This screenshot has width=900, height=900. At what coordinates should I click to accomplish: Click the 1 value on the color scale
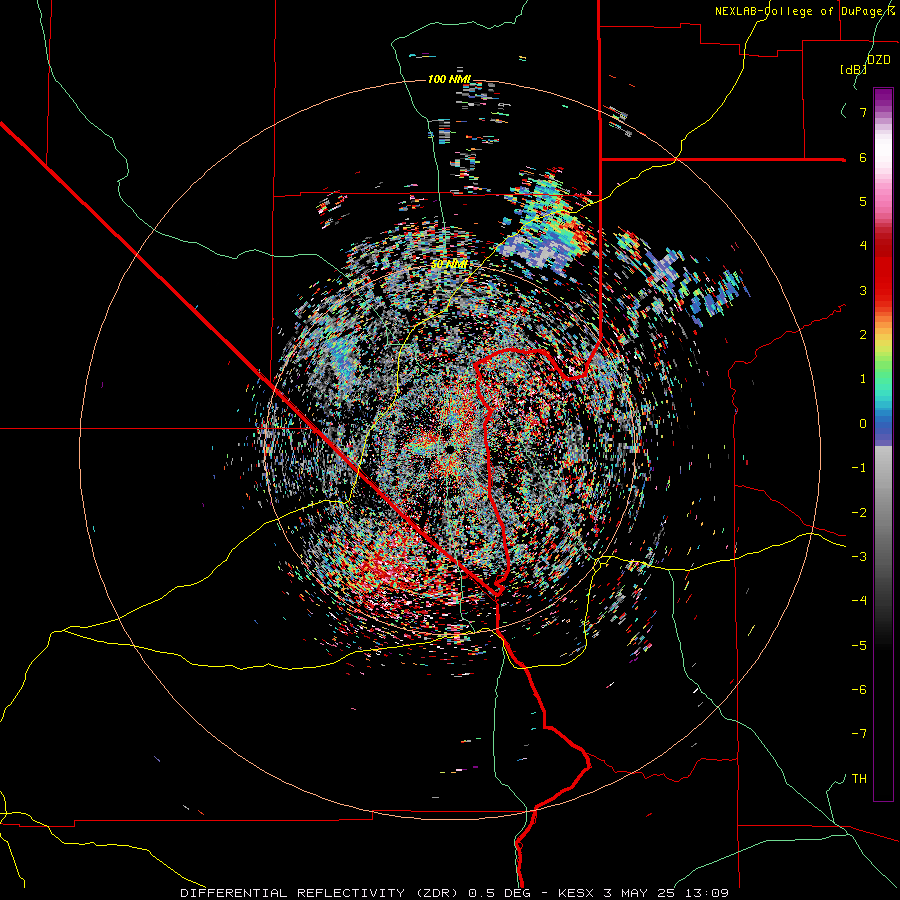[x=863, y=379]
